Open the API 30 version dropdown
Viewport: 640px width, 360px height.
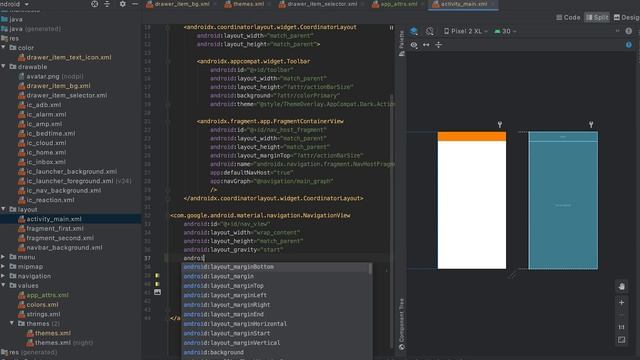[505, 31]
